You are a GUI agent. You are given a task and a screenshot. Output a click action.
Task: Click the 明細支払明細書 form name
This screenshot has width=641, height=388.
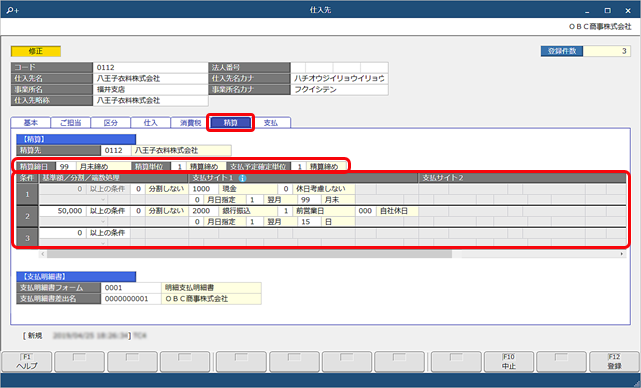tap(211, 288)
